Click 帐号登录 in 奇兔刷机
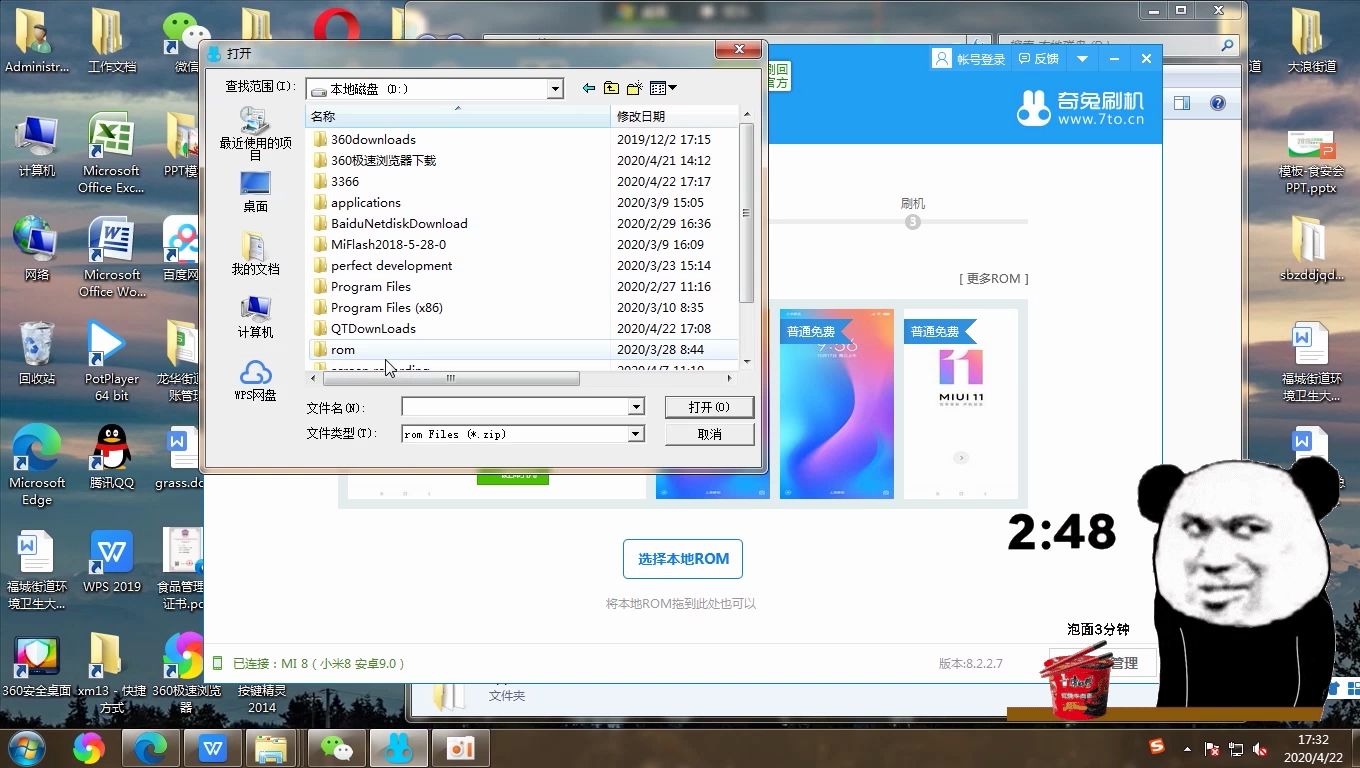1360x768 pixels. click(x=969, y=59)
